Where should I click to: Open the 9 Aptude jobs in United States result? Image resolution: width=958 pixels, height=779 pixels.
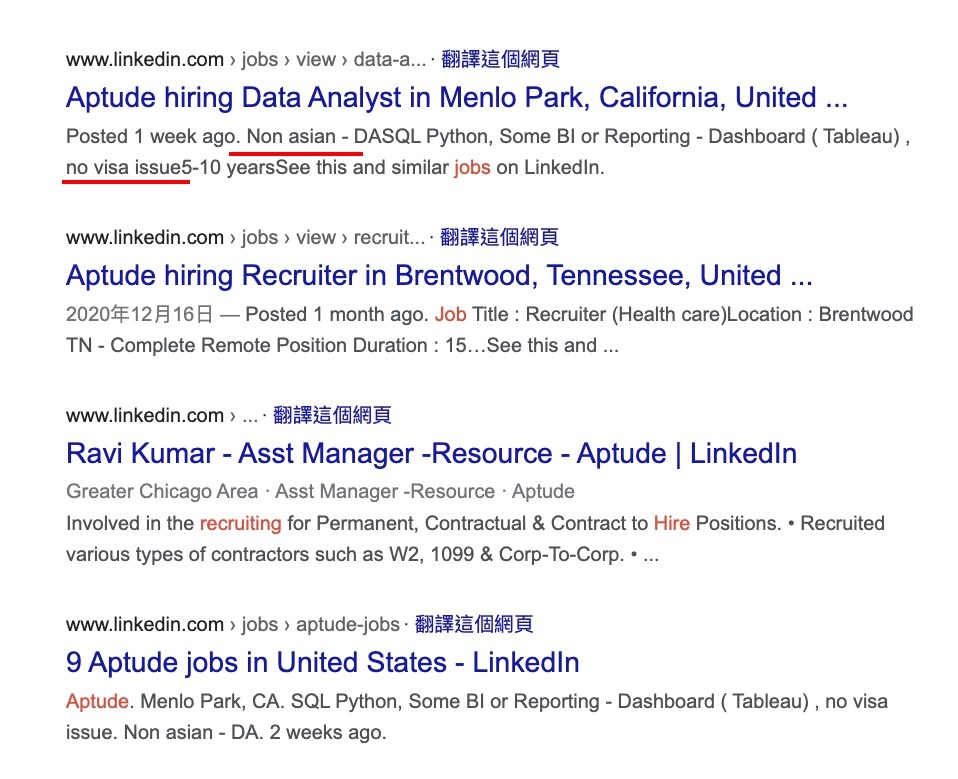pyautogui.click(x=323, y=663)
